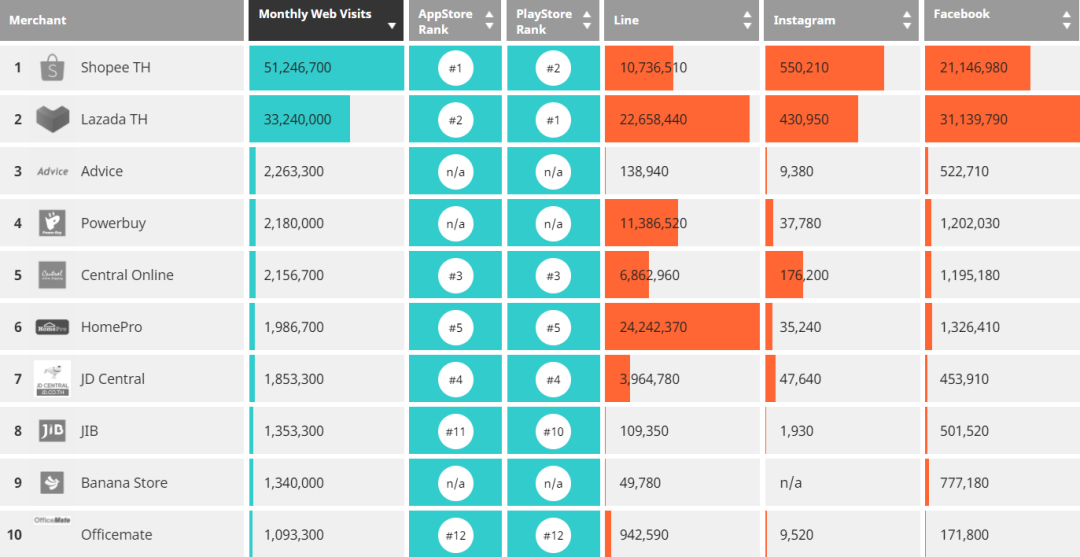Click the Lazada TH box logo
1080x557 pixels.
click(x=52, y=120)
